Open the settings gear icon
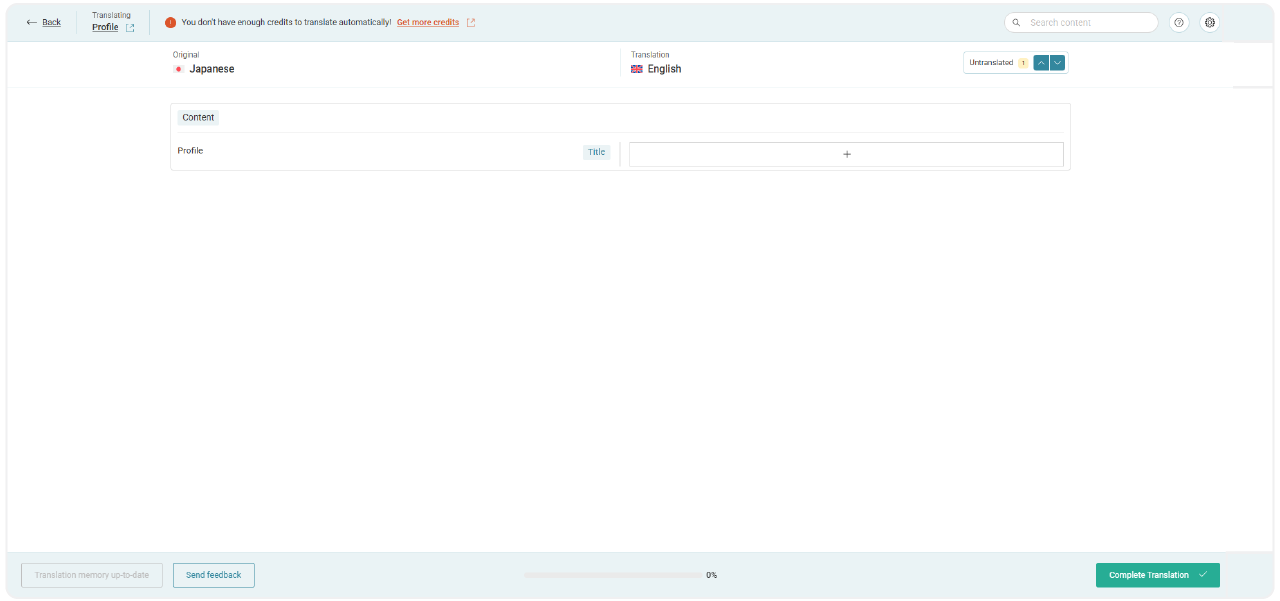1280x601 pixels. pyautogui.click(x=1210, y=22)
